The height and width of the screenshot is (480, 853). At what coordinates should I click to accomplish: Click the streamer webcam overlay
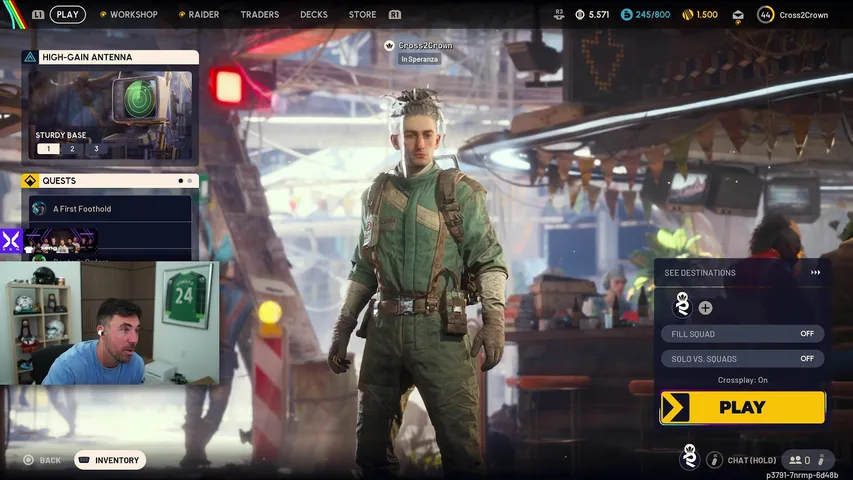[x=110, y=323]
